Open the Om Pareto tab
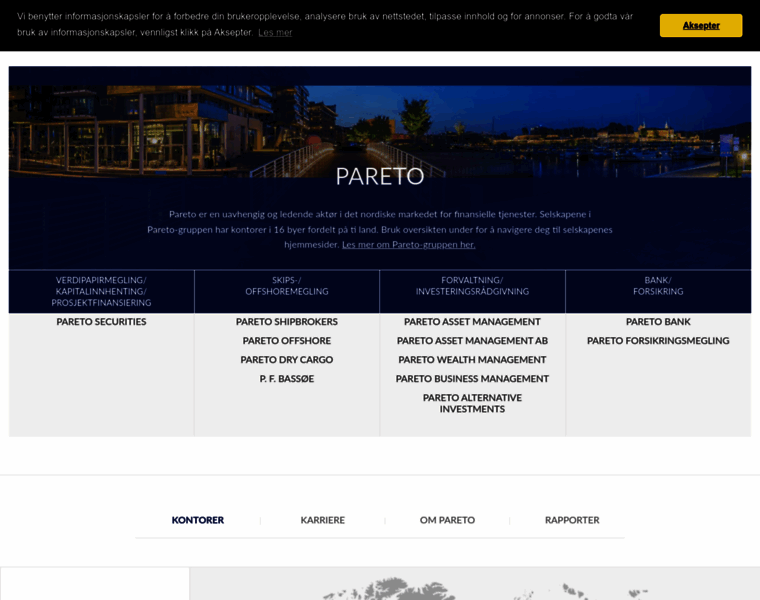The width and height of the screenshot is (760, 600). tap(447, 520)
